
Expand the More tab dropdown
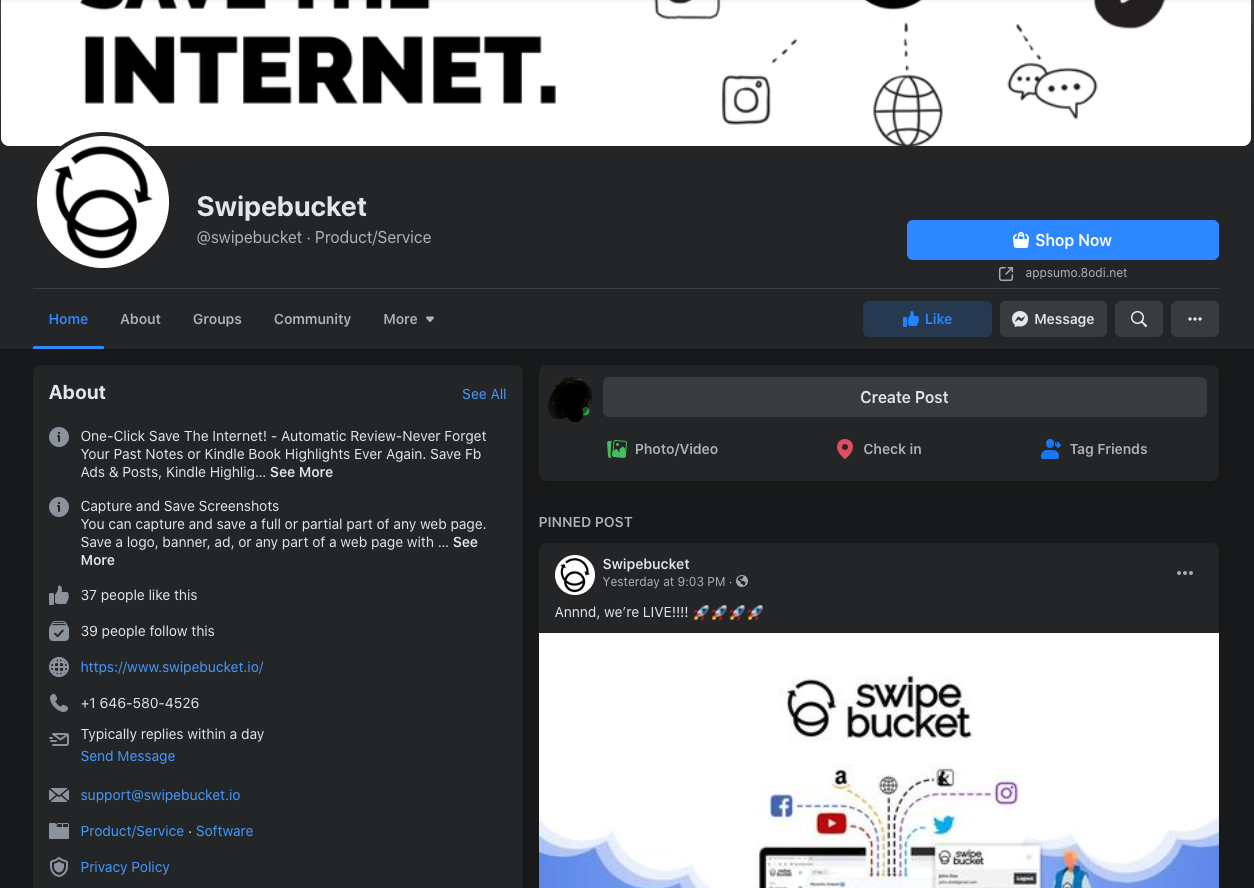click(409, 319)
